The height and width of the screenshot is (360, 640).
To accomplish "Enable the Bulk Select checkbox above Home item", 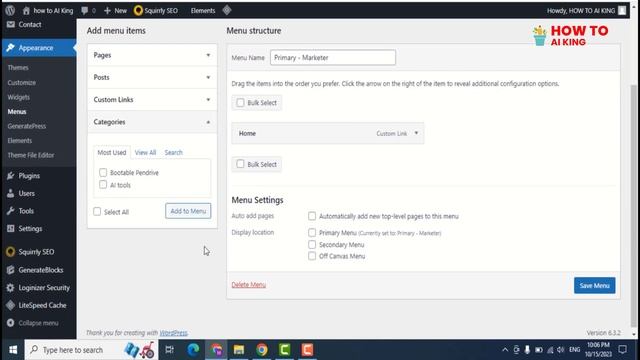I will (240, 102).
